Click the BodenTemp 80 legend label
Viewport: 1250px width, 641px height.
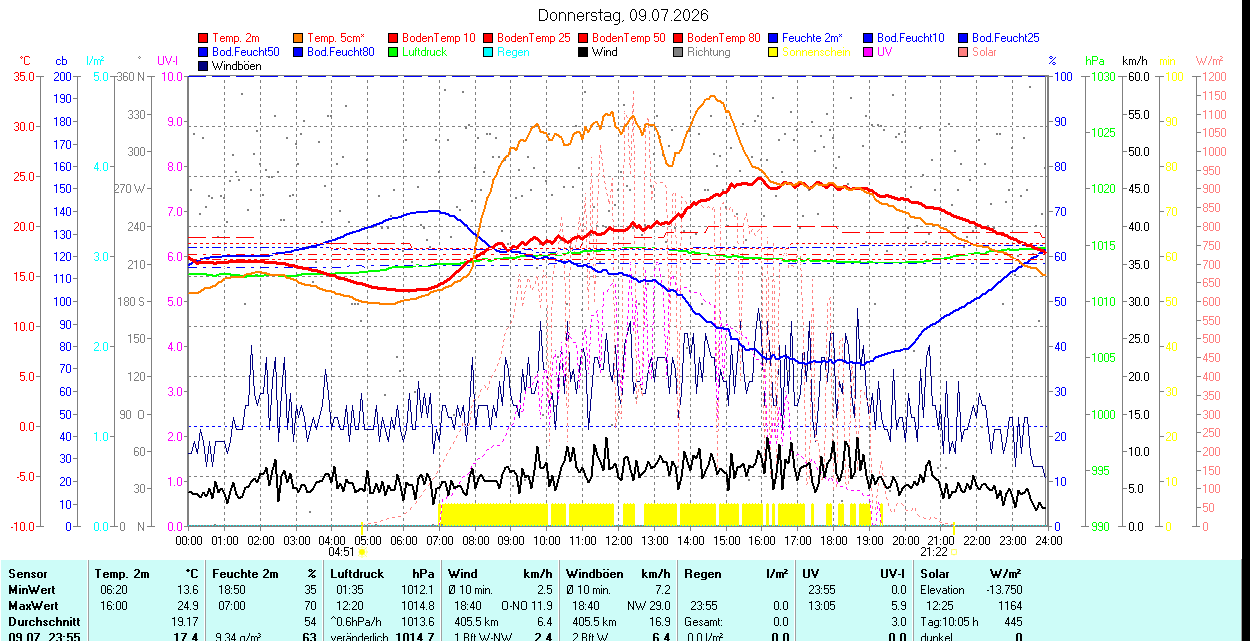point(724,38)
